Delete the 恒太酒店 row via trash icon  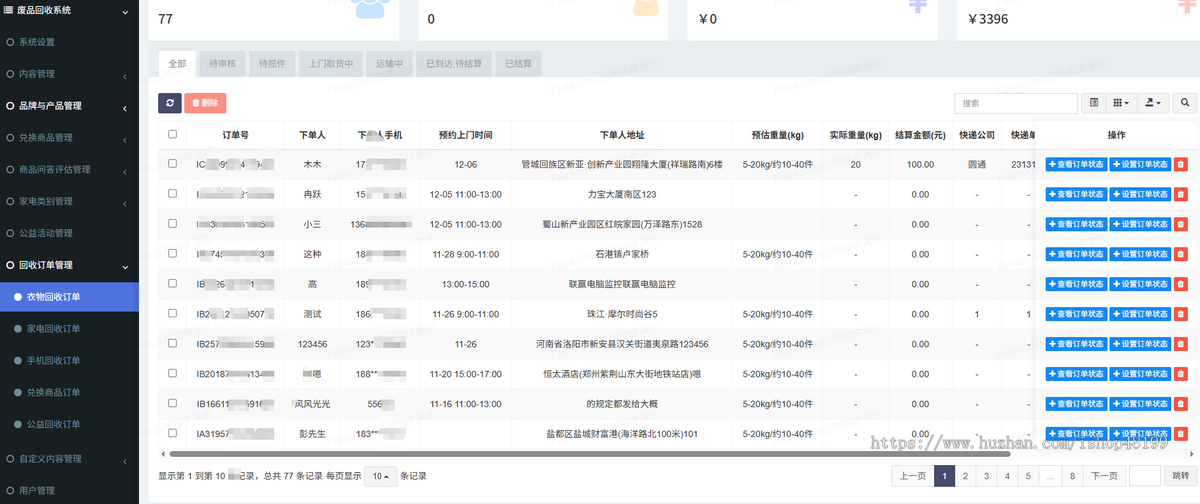pos(1180,375)
